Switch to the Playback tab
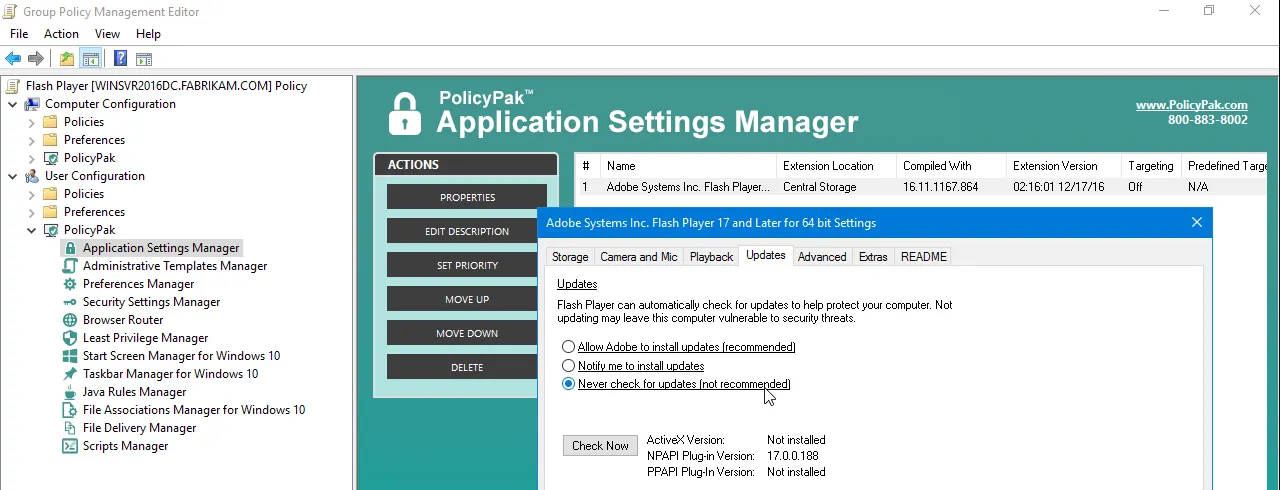Image resolution: width=1280 pixels, height=490 pixels. pos(712,257)
